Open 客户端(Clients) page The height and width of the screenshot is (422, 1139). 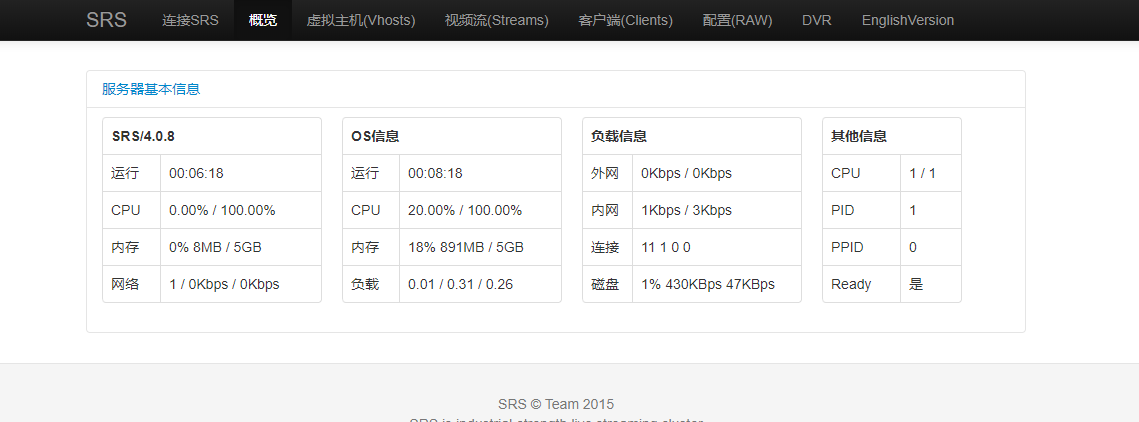pyautogui.click(x=625, y=20)
